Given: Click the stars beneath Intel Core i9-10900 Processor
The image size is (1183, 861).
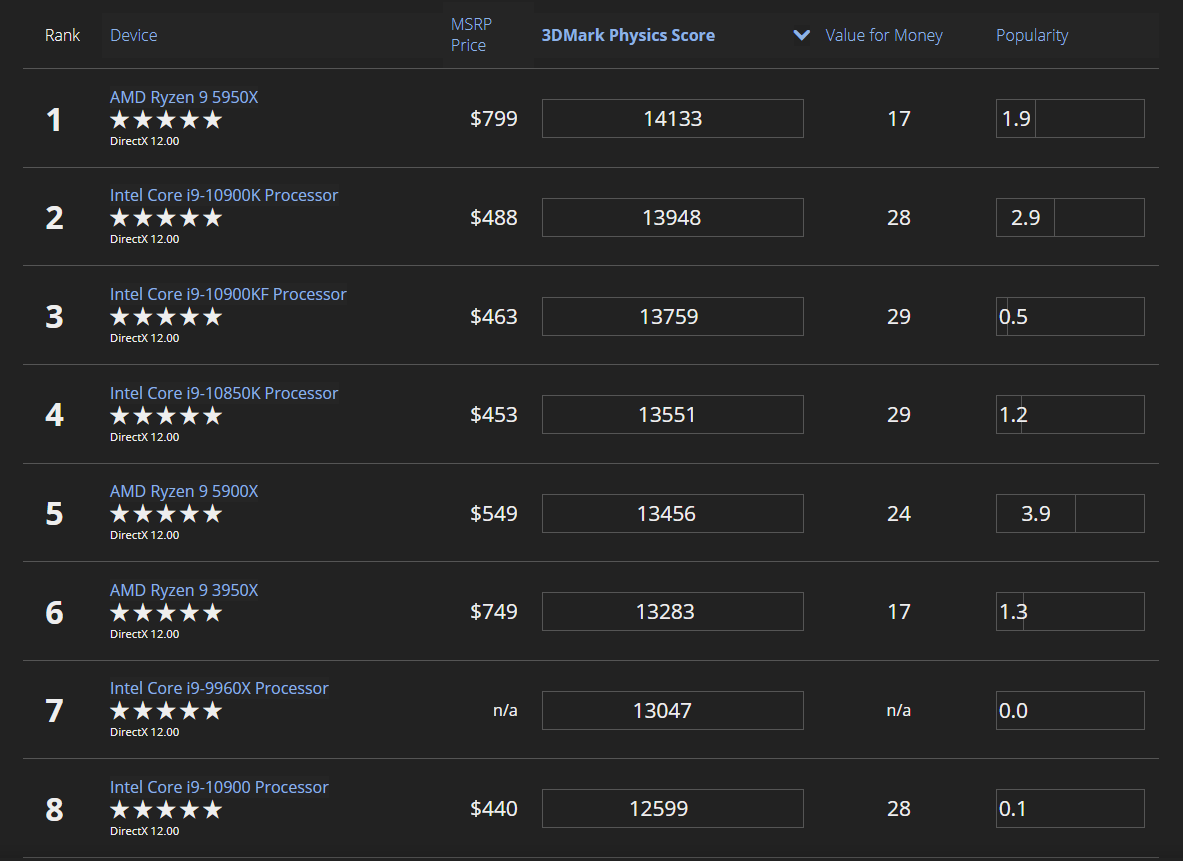Looking at the screenshot, I should coord(166,810).
